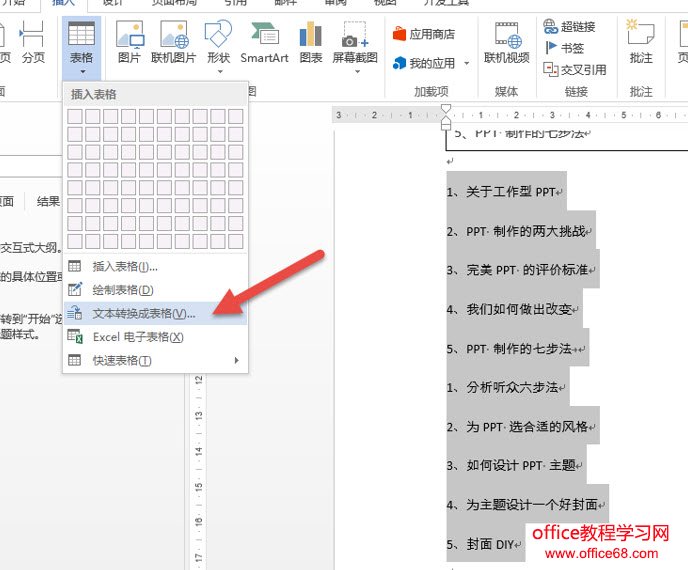
Task: Insert a SmartArt graphic
Action: pos(264,43)
